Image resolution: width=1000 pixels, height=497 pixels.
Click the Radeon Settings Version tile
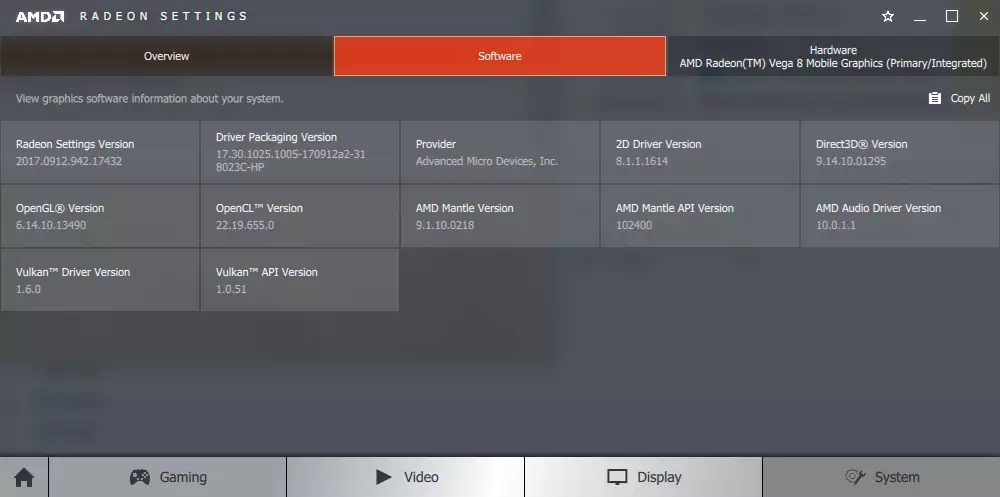coord(99,152)
